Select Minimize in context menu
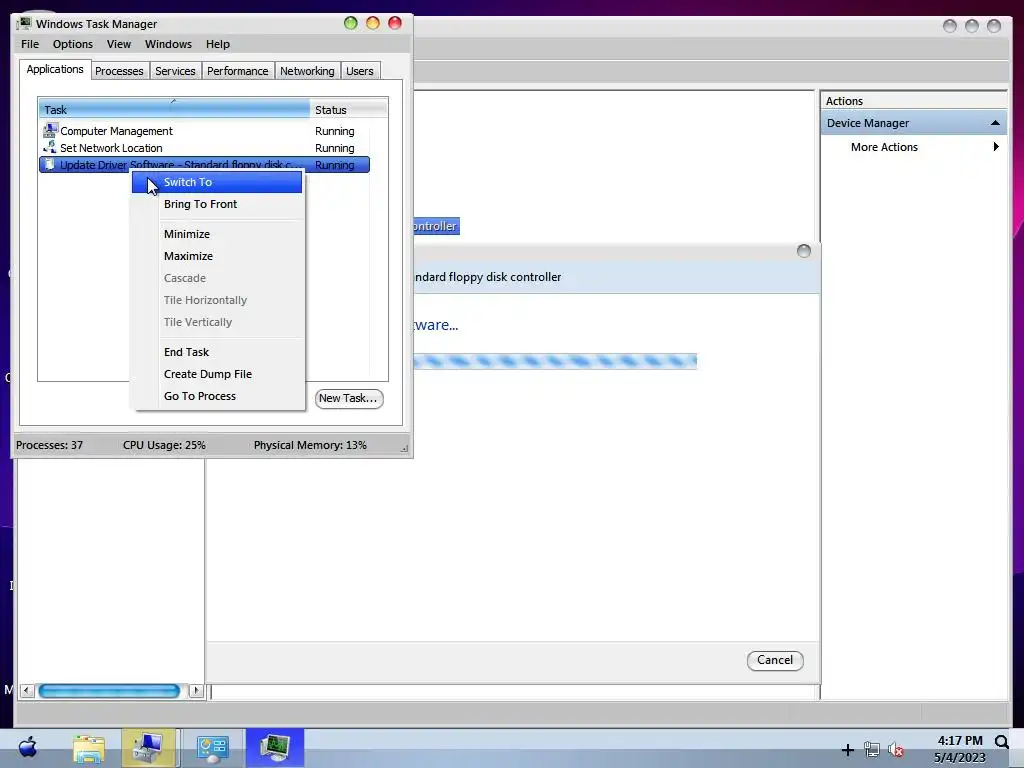The image size is (1024, 768). 217,234
